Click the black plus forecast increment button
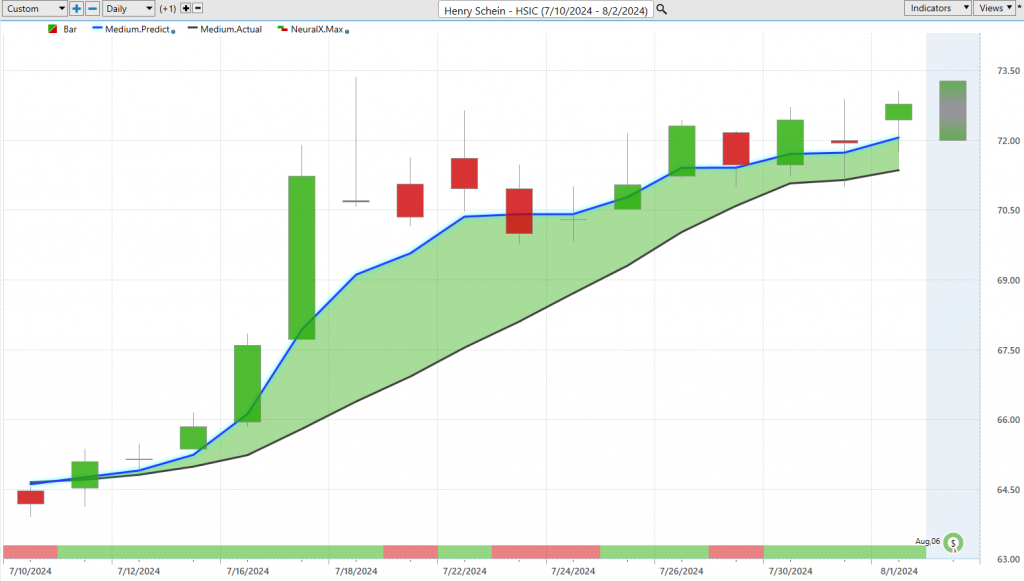This screenshot has height=581, width=1024. pos(186,8)
